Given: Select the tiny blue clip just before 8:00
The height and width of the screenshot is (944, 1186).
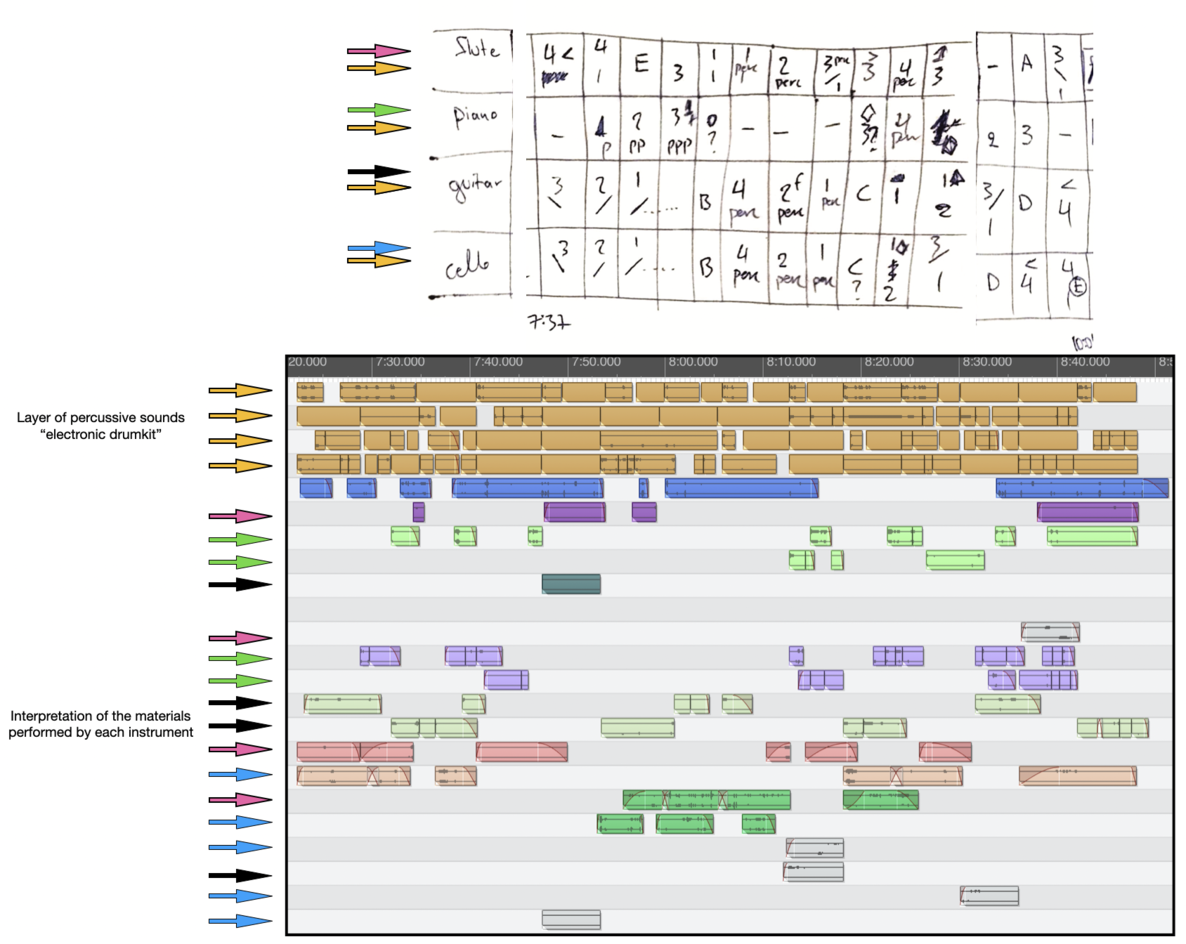Looking at the screenshot, I should pos(643,488).
